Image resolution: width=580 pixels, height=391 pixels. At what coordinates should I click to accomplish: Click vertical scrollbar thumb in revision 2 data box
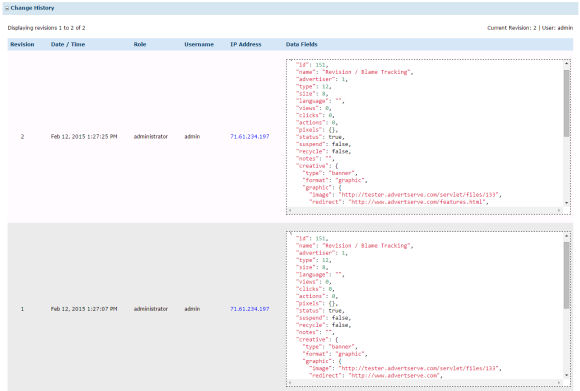pos(566,103)
